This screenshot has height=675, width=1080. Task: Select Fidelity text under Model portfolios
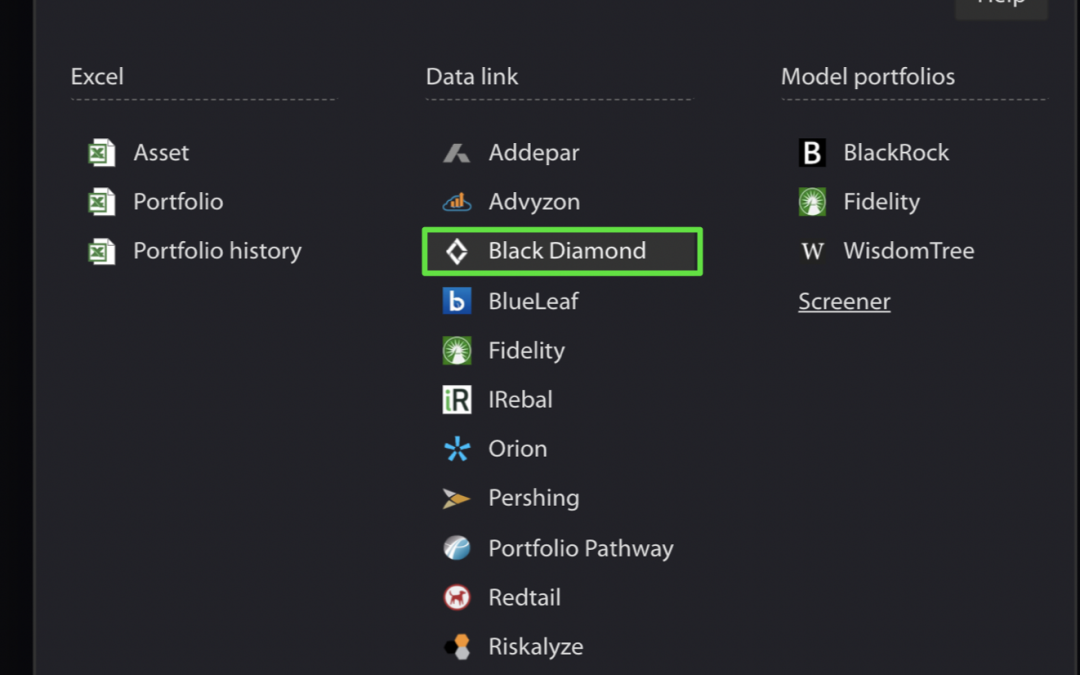point(882,202)
